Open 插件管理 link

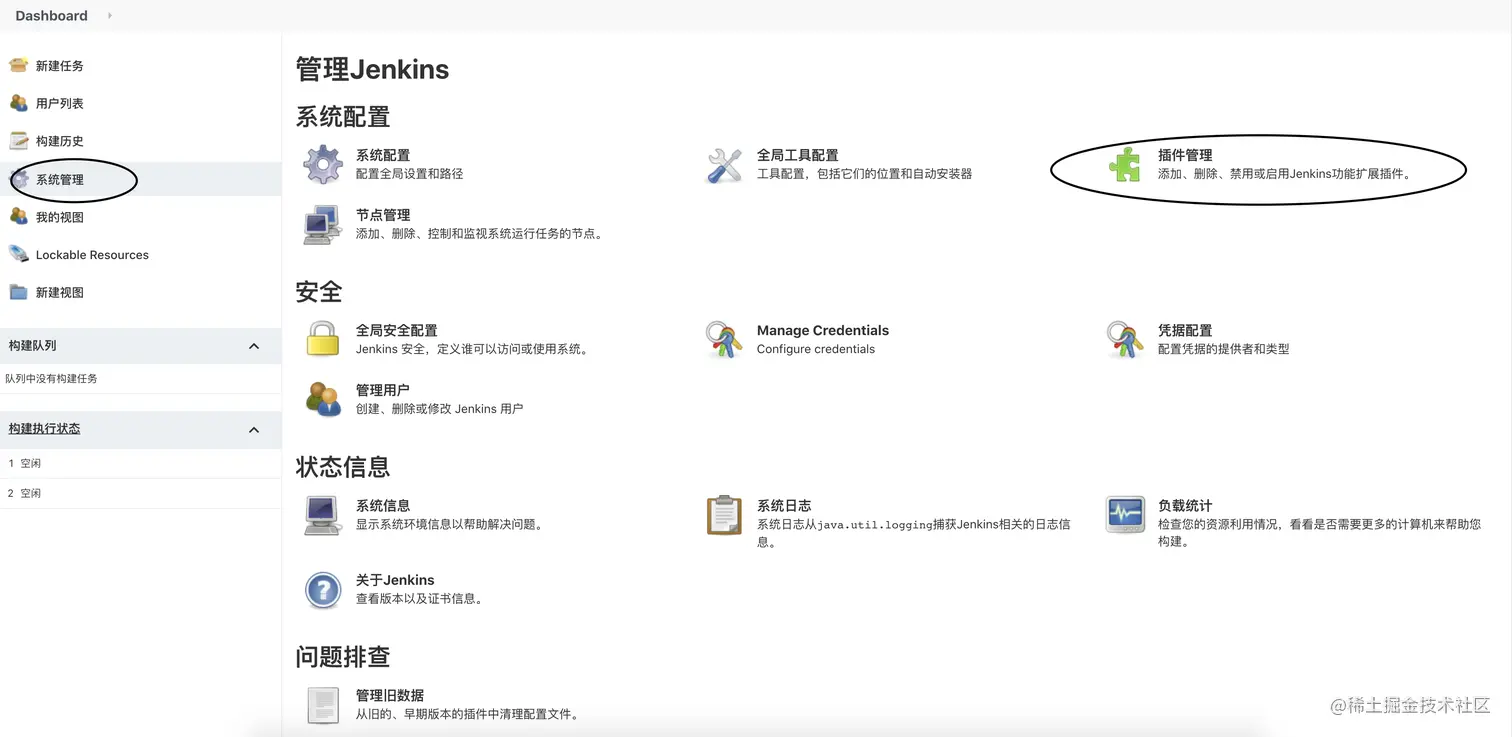click(x=1185, y=155)
